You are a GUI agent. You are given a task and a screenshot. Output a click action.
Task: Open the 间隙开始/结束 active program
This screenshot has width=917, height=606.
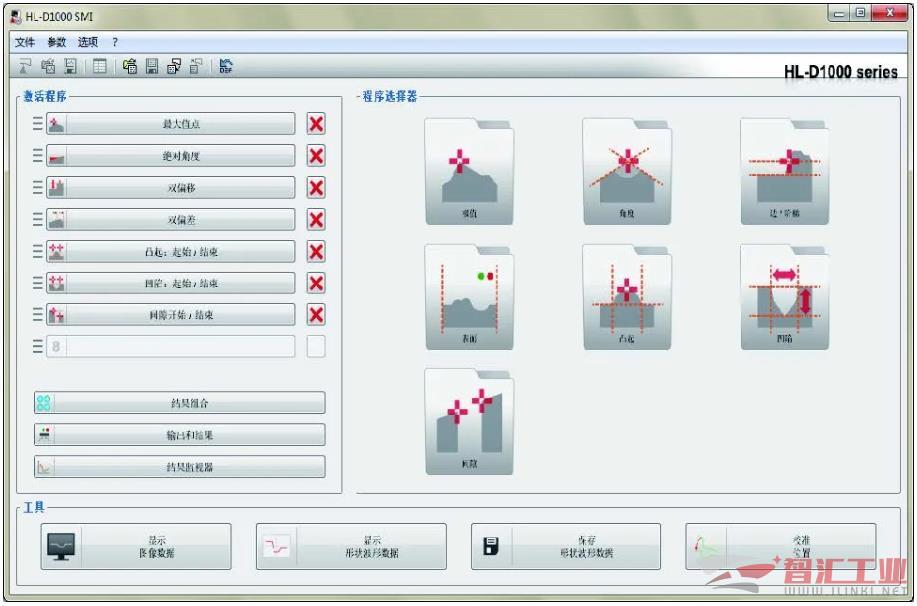click(171, 315)
